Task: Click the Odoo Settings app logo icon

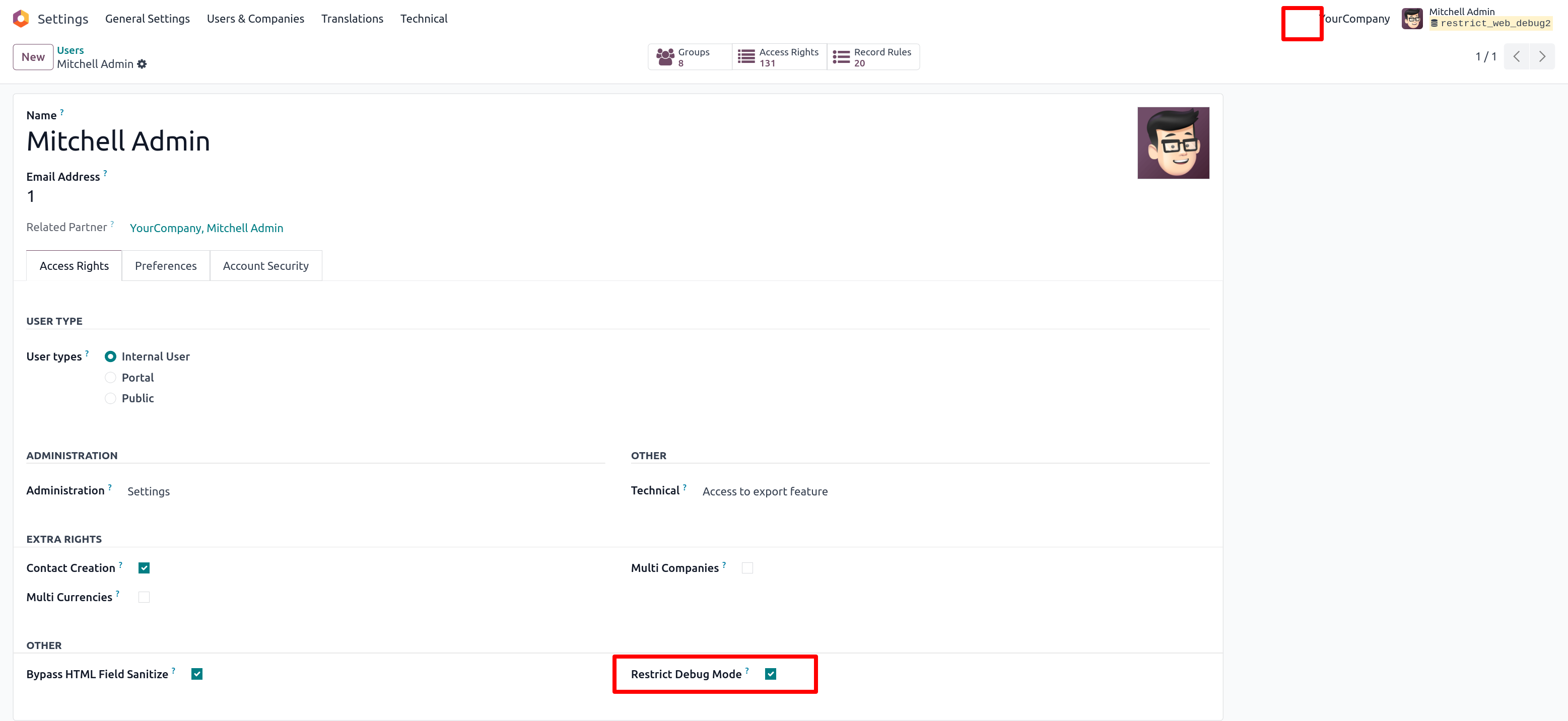Action: [21, 18]
